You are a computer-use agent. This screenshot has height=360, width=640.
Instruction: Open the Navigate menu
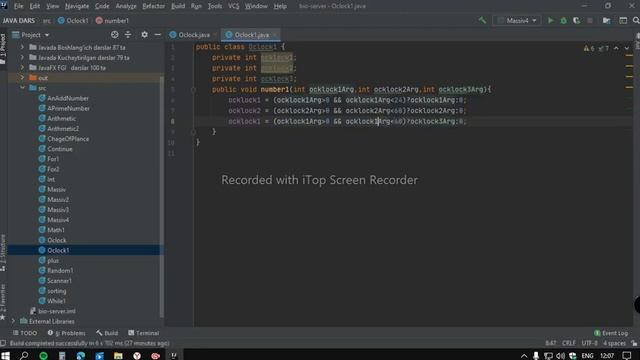point(77,6)
